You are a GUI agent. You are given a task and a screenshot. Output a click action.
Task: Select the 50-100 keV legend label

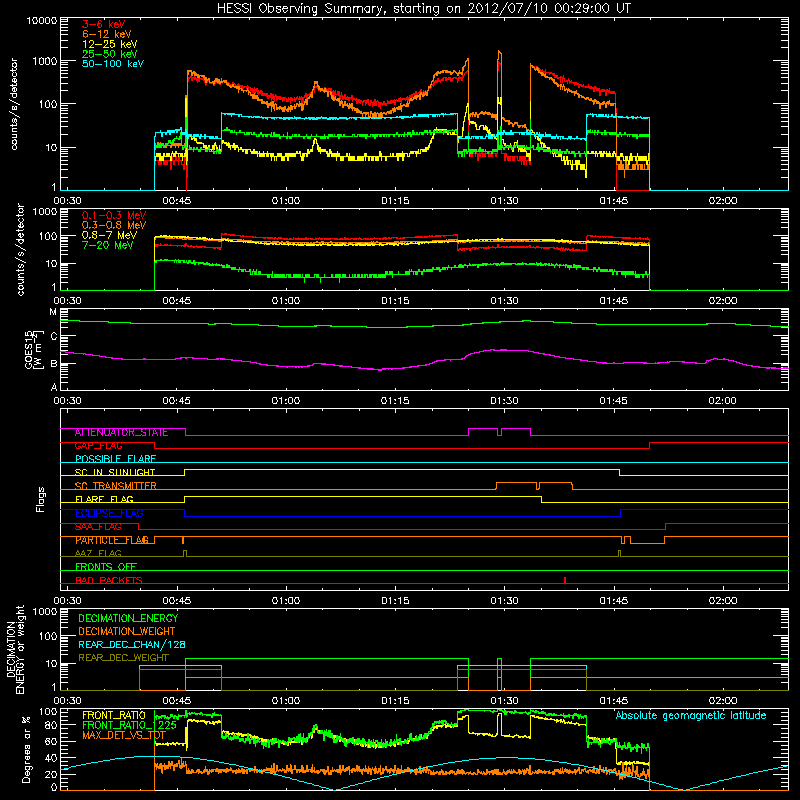click(x=113, y=64)
